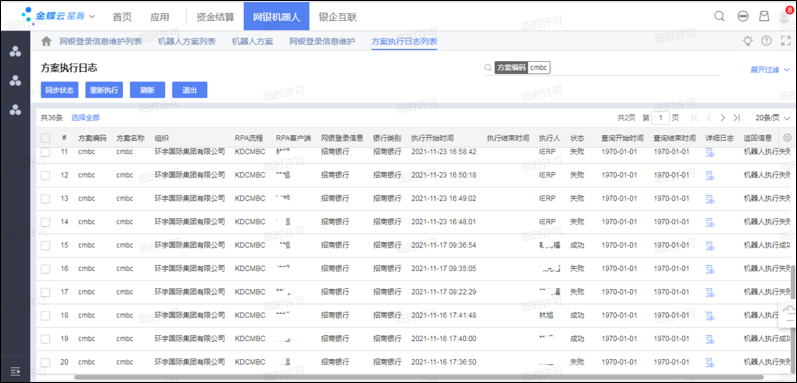797x383 pixels.
Task: Click the search magnifier icon in top bar
Action: 719,16
